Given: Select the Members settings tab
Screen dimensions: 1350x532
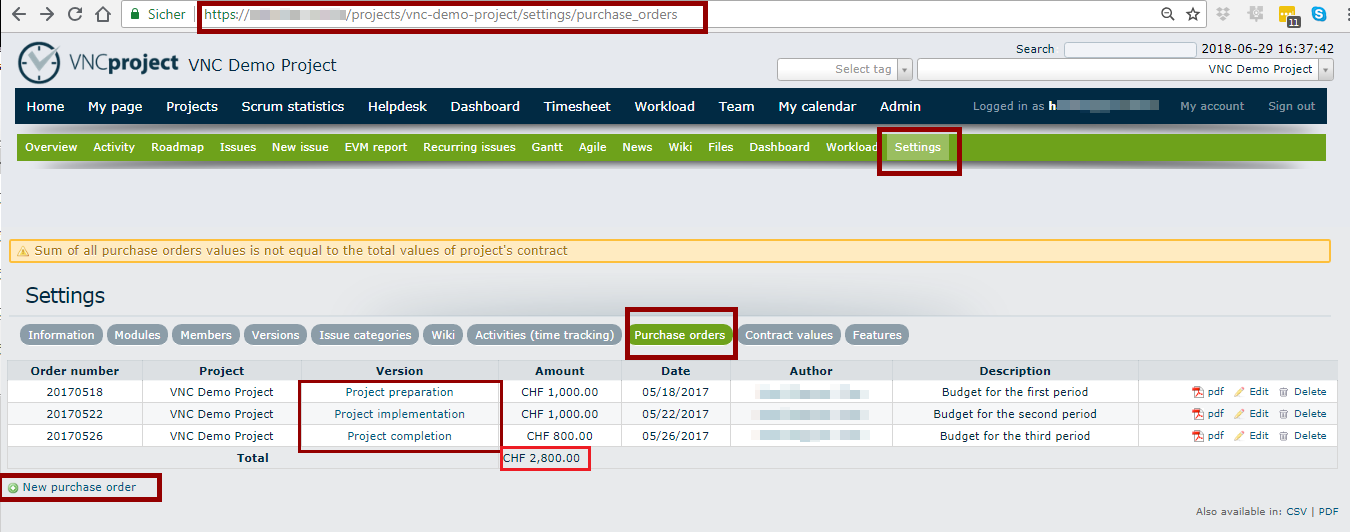Looking at the screenshot, I should (206, 335).
